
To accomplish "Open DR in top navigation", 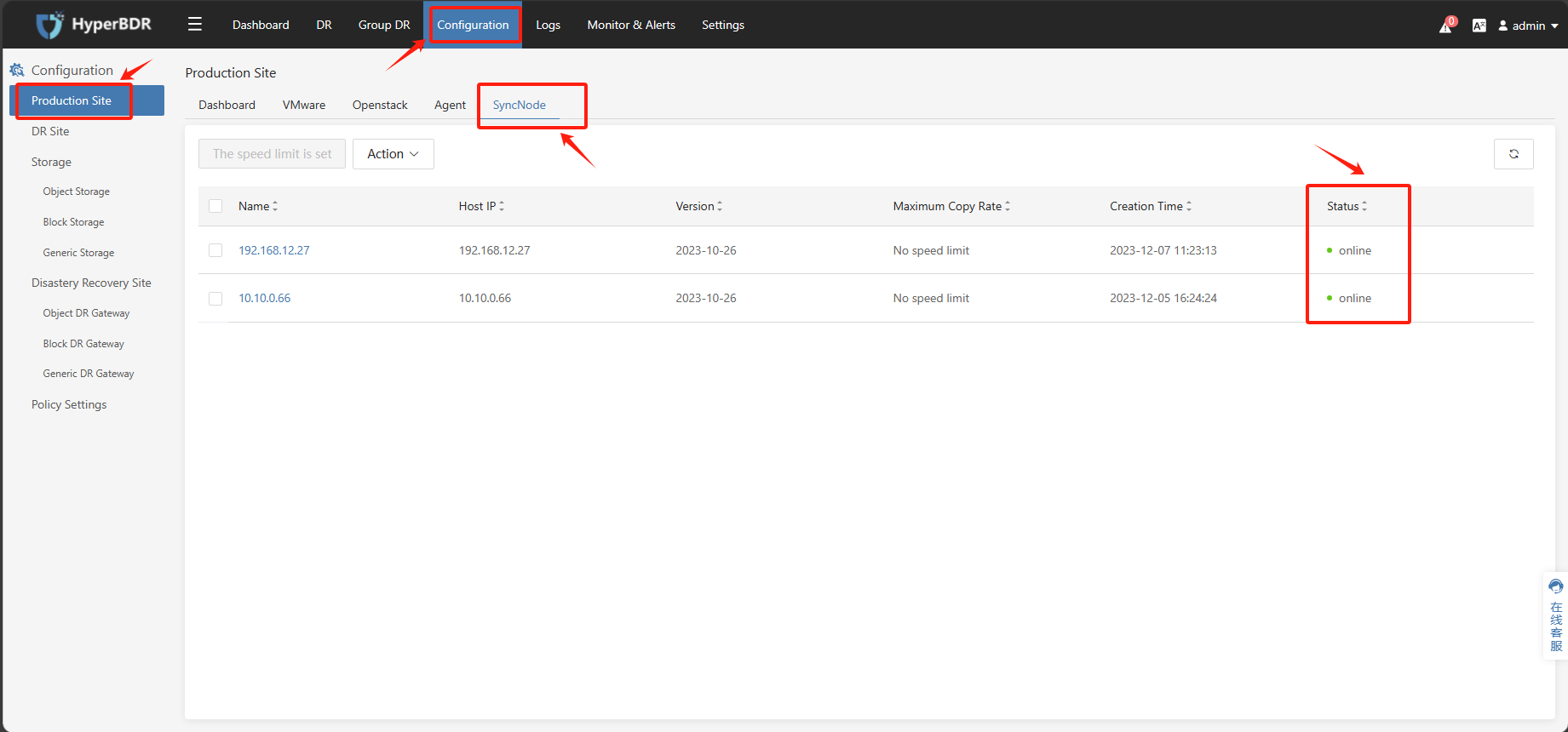I will [324, 25].
